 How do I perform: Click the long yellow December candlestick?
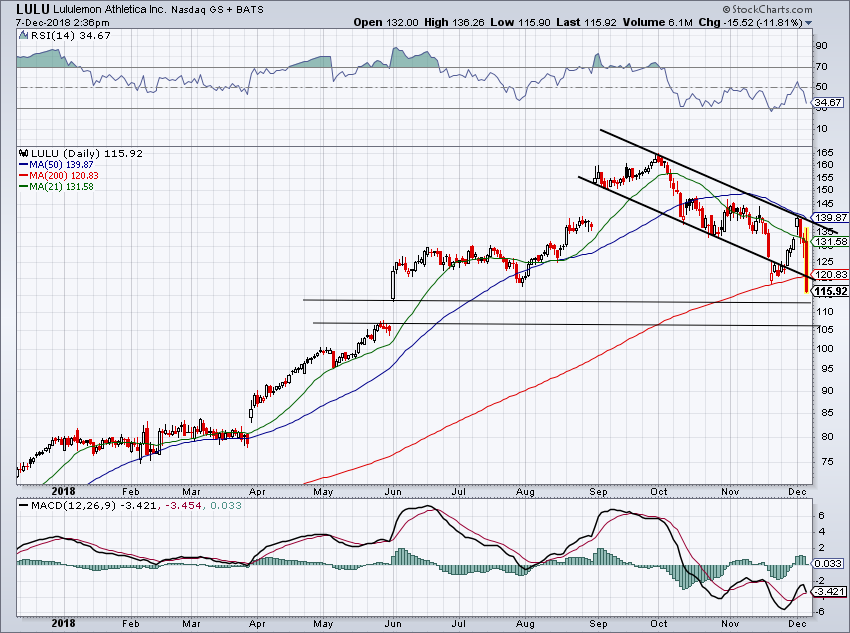(807, 260)
